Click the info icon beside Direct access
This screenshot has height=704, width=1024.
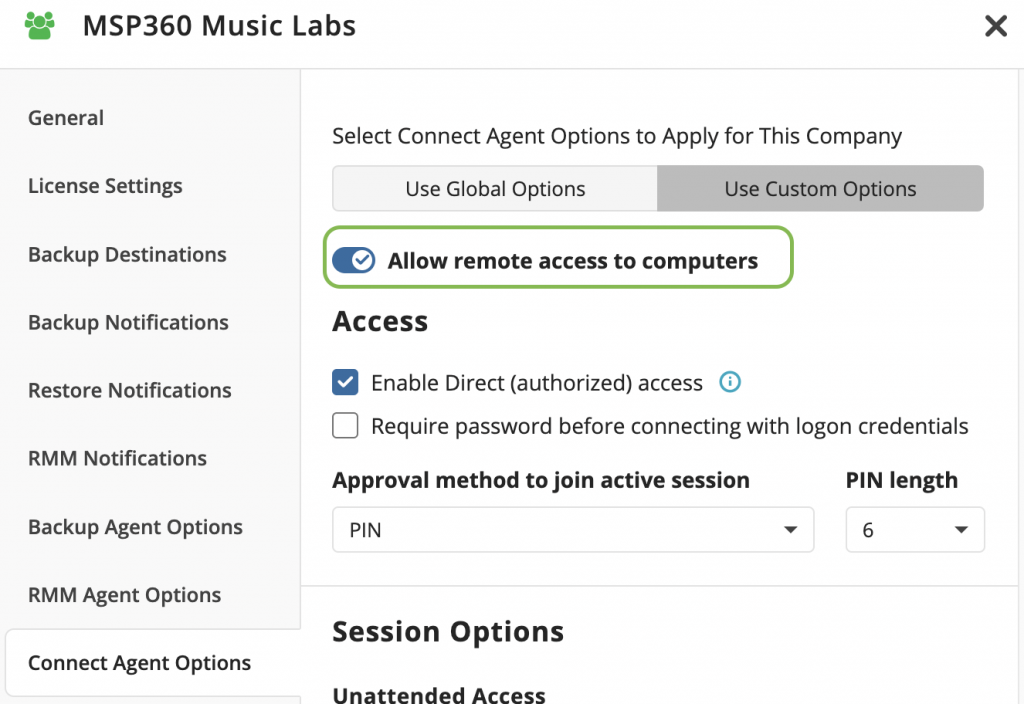click(729, 382)
